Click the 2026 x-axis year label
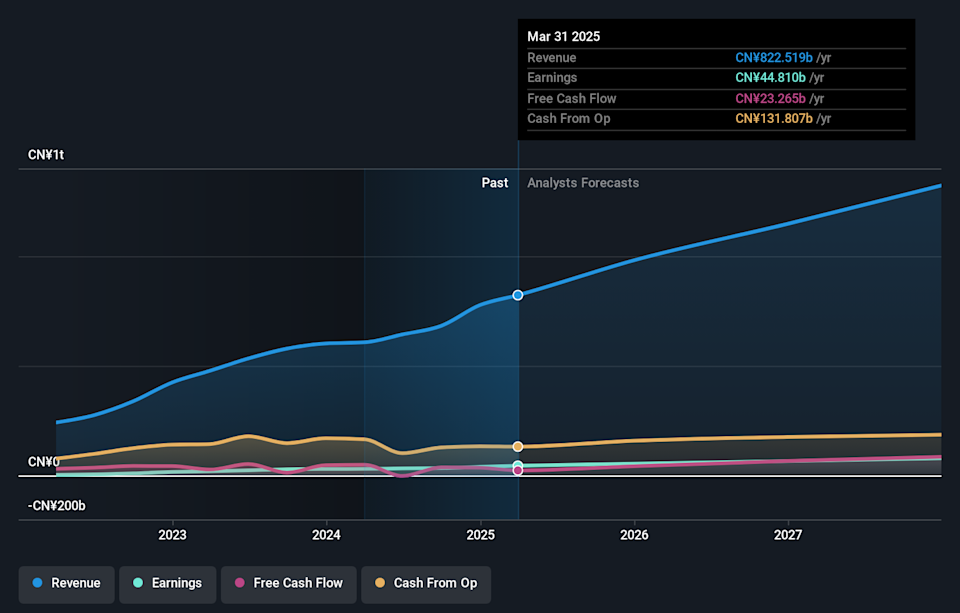The height and width of the screenshot is (613, 960). click(634, 534)
